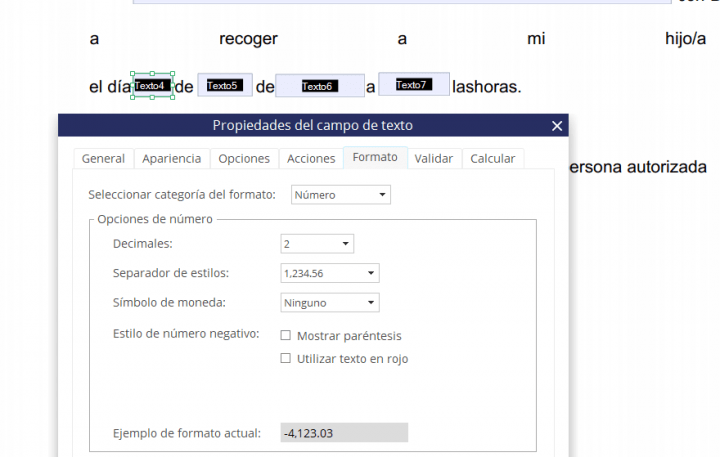Click the Estilo de número negativo label
Image resolution: width=720 pixels, height=457 pixels.
186,333
